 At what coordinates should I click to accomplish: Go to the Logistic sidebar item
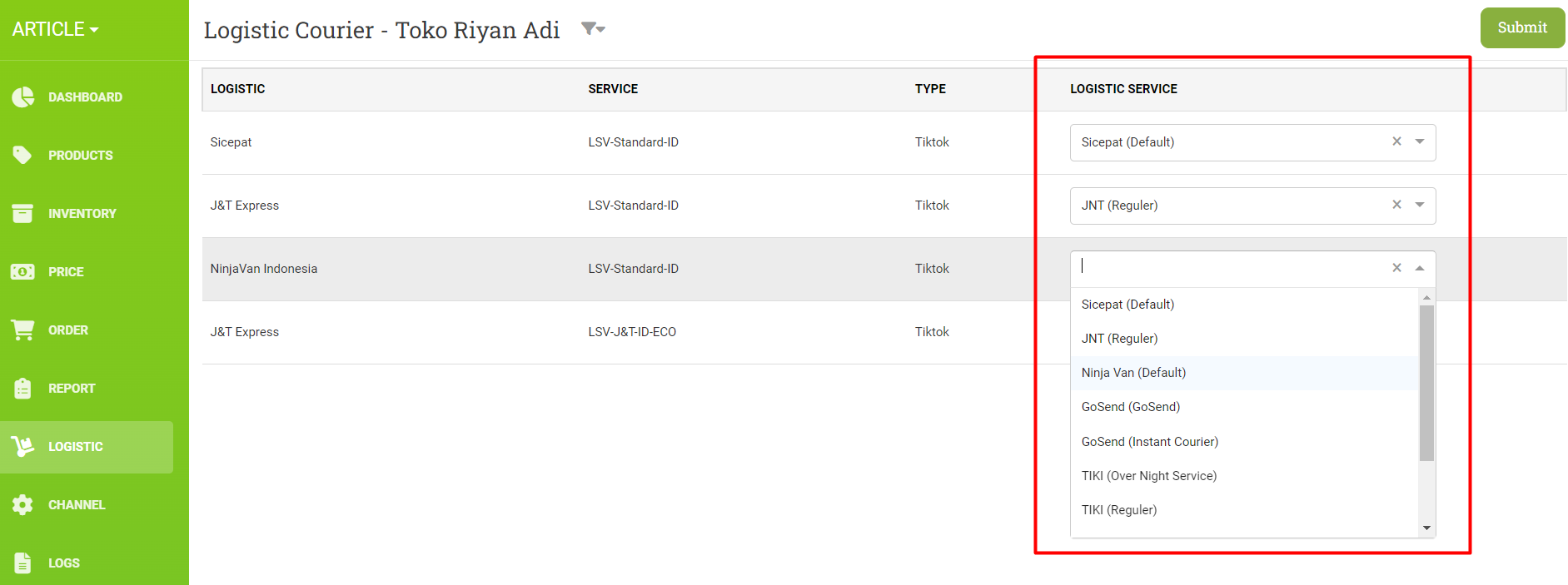(75, 447)
